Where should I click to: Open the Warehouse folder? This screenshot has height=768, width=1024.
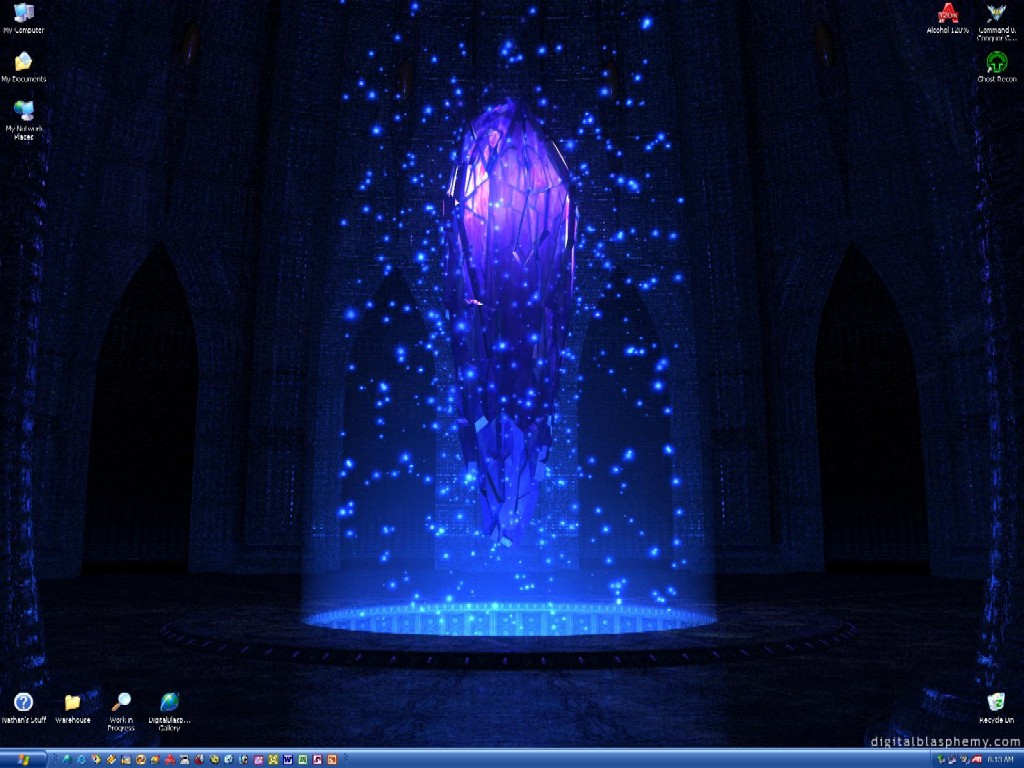click(72, 703)
